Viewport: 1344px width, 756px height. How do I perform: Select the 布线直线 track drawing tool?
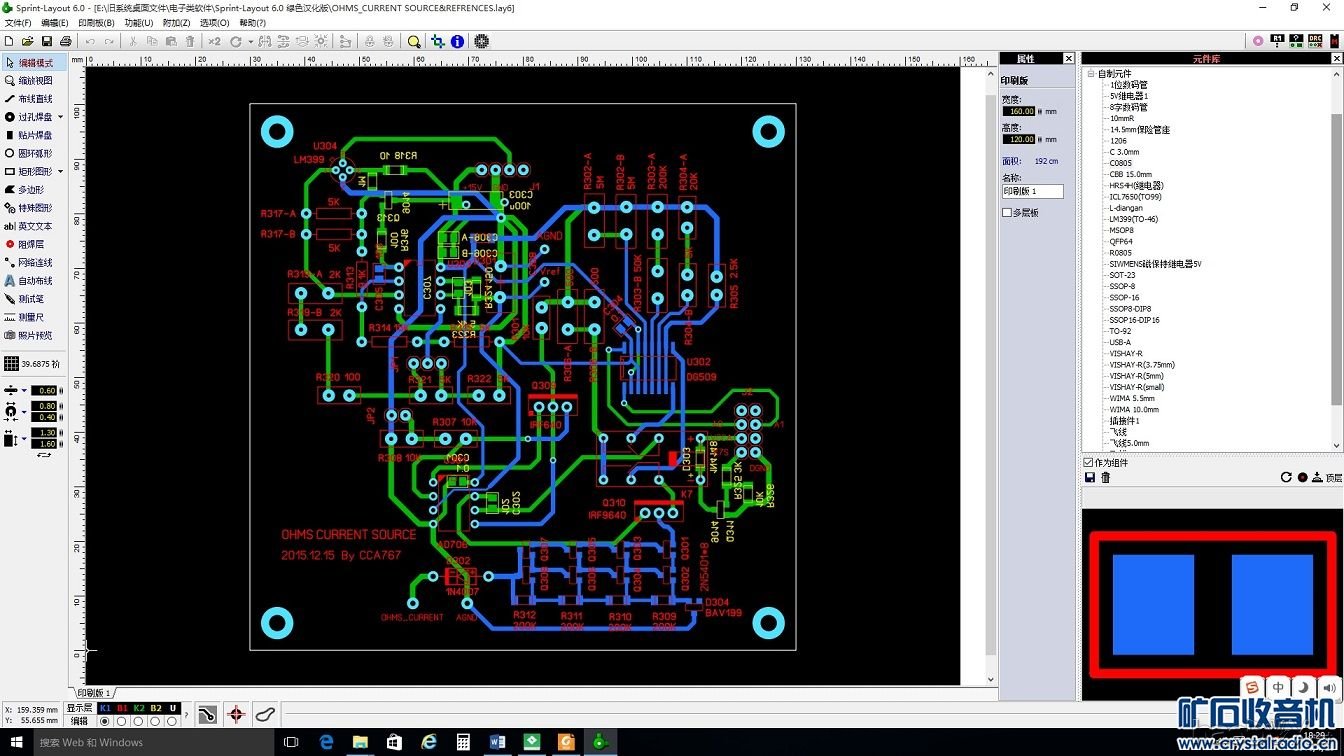click(34, 99)
